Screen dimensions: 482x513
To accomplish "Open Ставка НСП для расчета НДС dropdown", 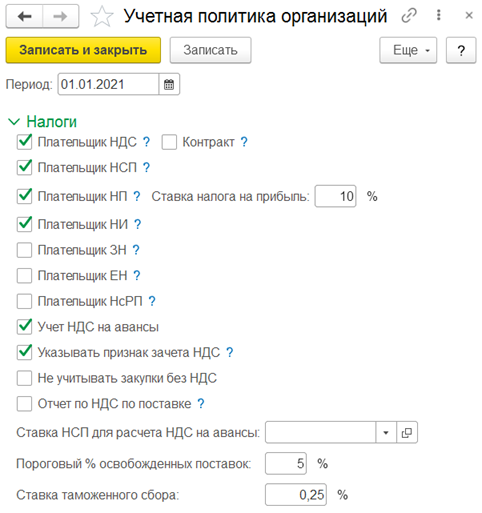I will tap(386, 433).
